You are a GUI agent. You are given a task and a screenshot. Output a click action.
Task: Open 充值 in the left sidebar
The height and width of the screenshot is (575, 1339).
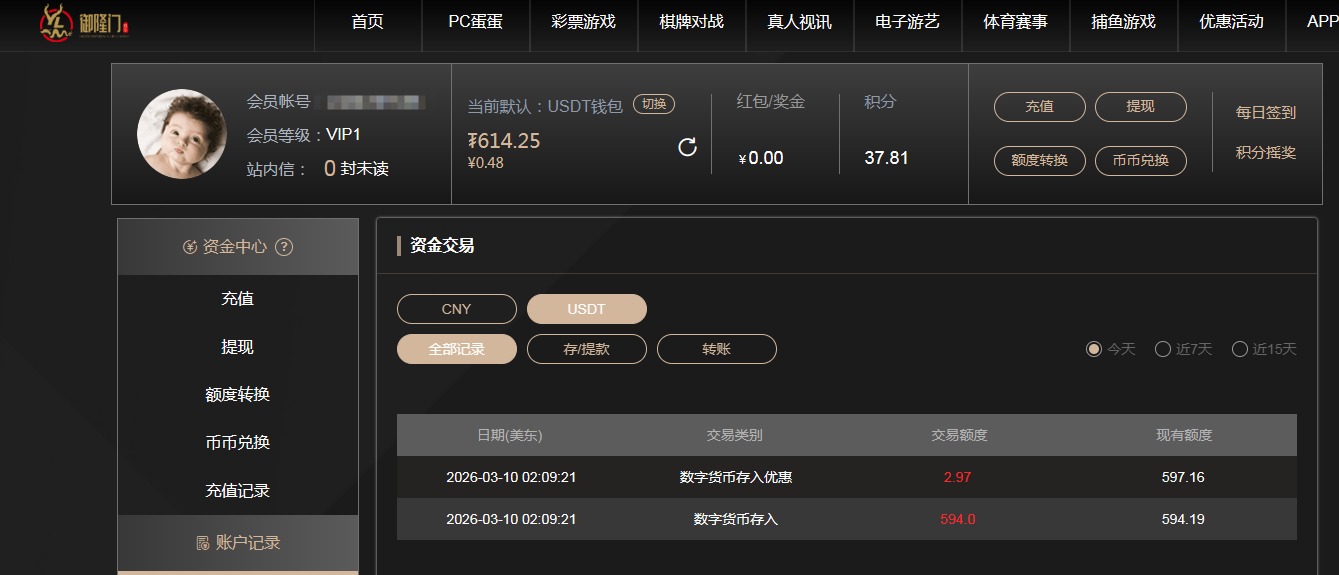[x=238, y=299]
